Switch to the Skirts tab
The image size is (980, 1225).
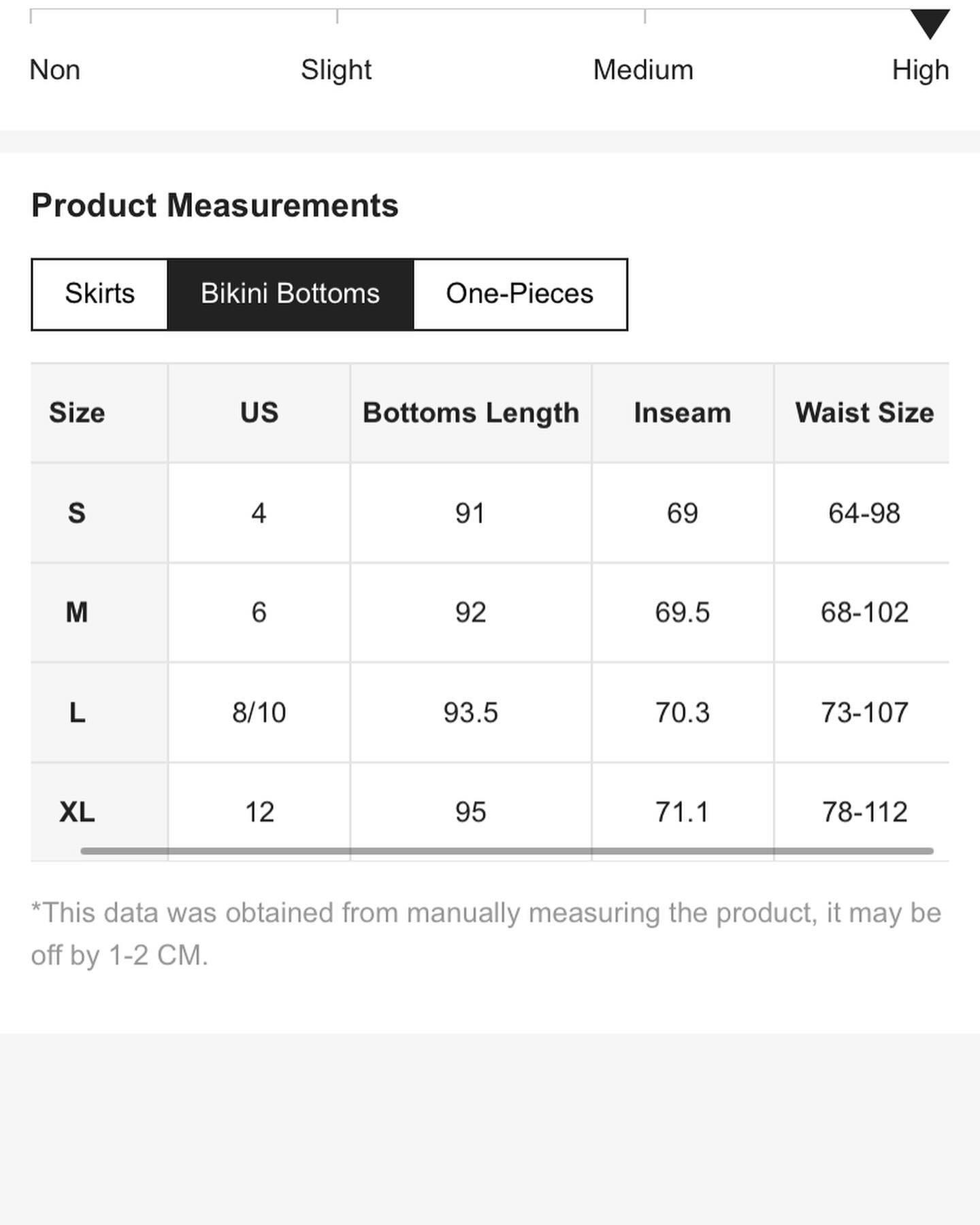[x=99, y=294]
